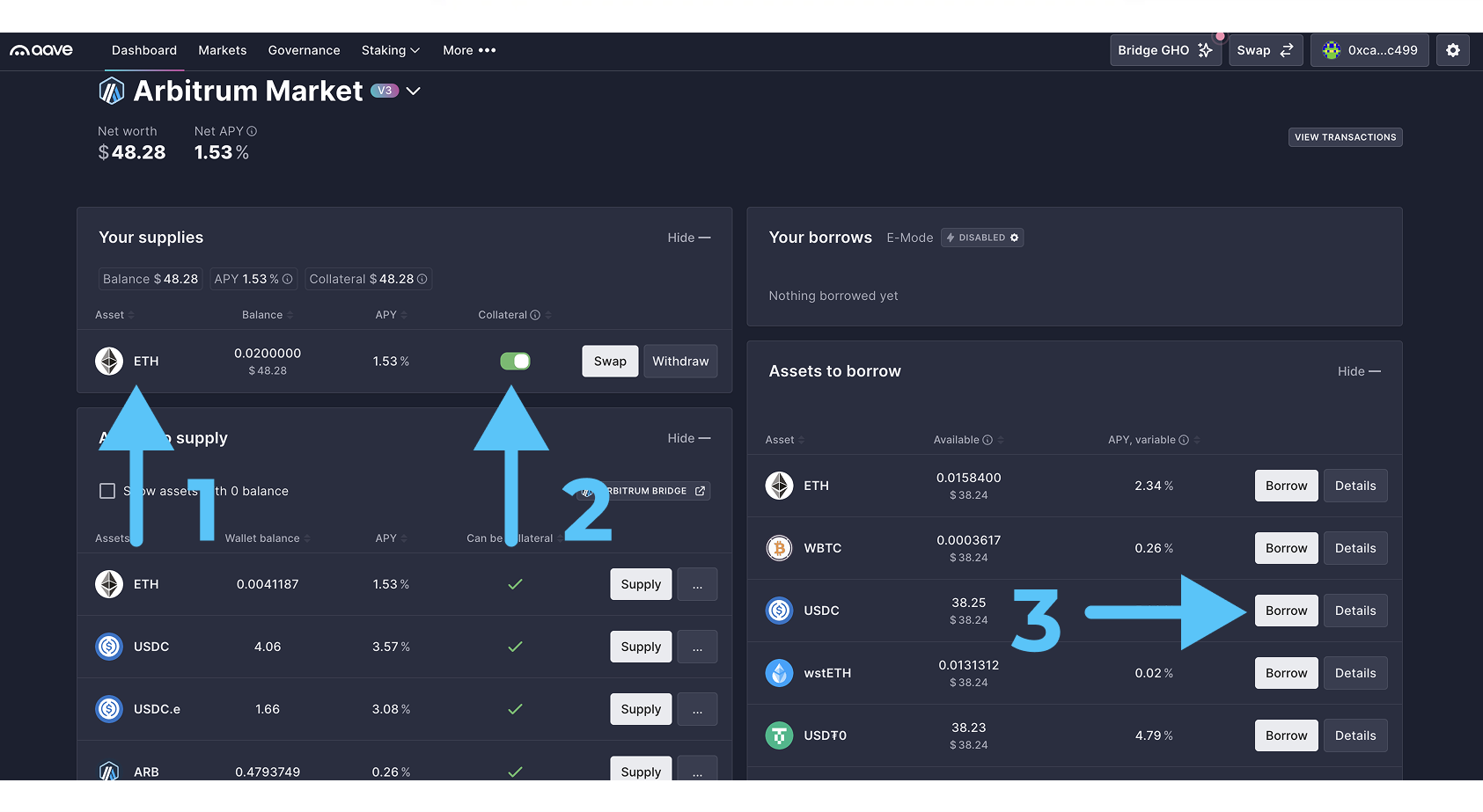Open settings with the gear icon
The image size is (1483, 812).
[1452, 50]
